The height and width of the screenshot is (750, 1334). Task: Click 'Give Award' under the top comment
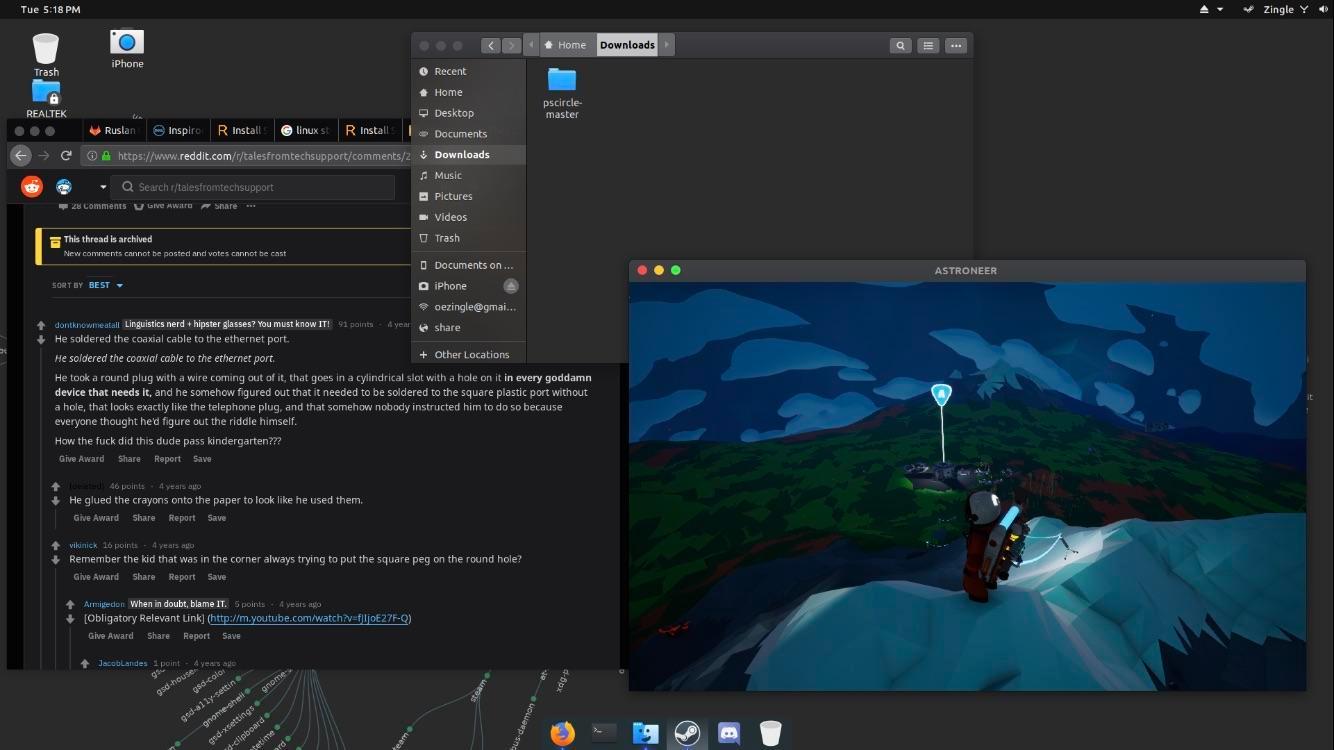[x=81, y=458]
